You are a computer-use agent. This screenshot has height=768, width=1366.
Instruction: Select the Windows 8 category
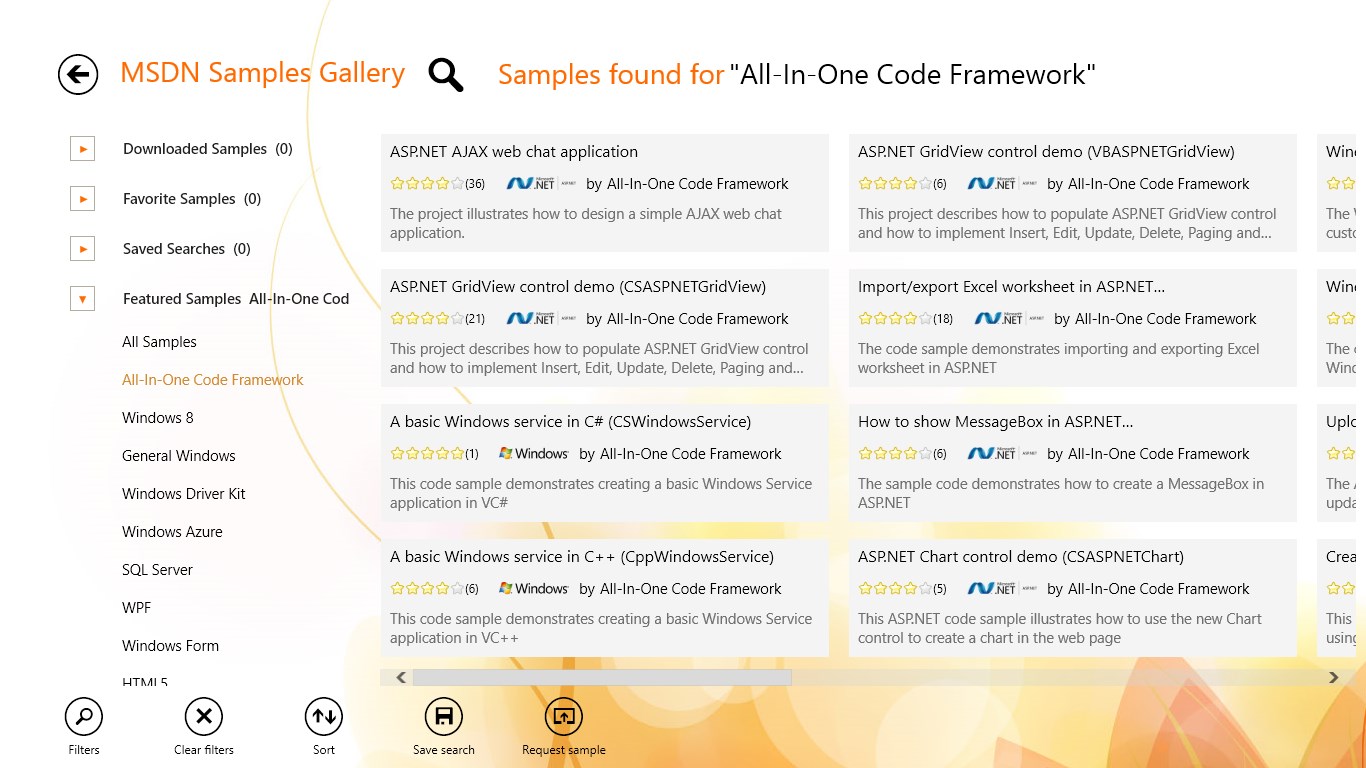click(x=158, y=418)
